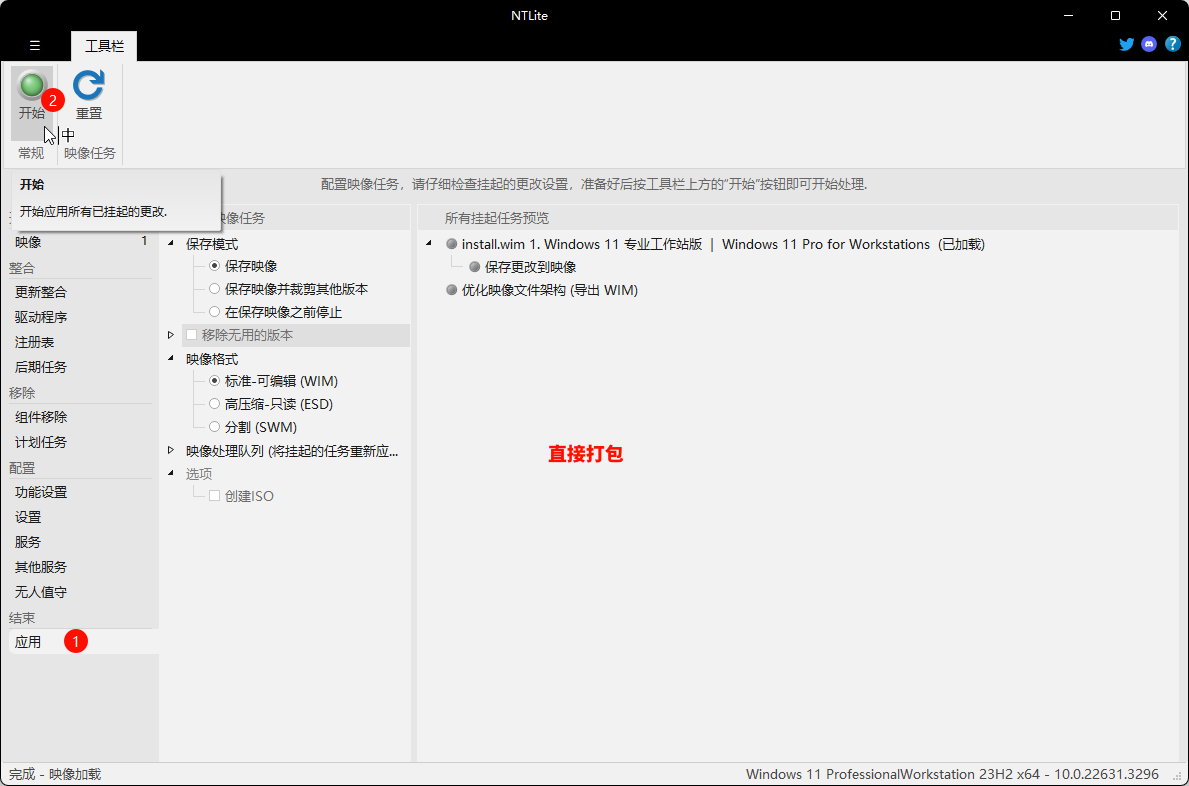Switch to the 工具栏 ribbon tab

104,46
